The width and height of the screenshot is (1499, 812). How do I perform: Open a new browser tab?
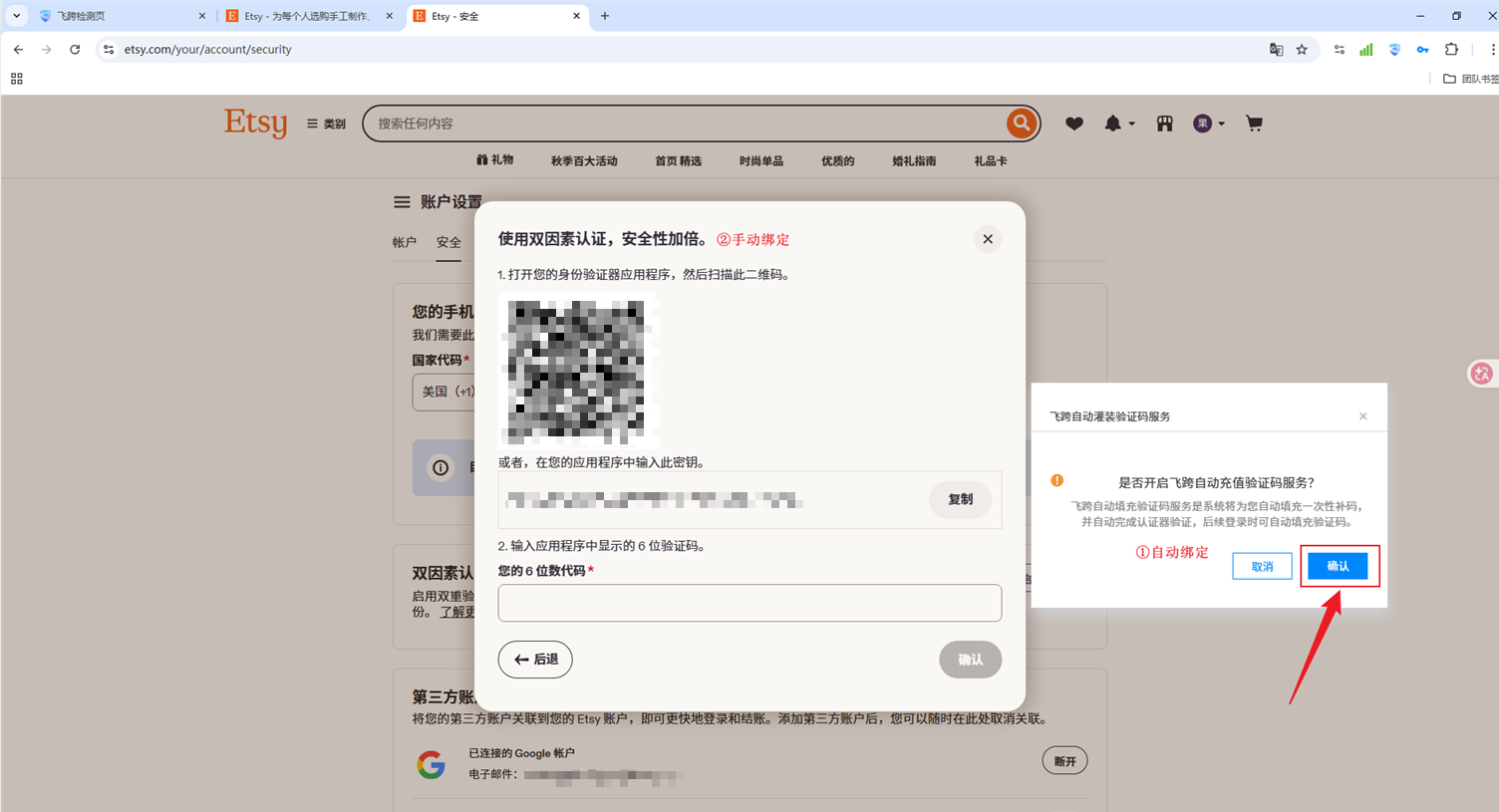click(x=605, y=16)
